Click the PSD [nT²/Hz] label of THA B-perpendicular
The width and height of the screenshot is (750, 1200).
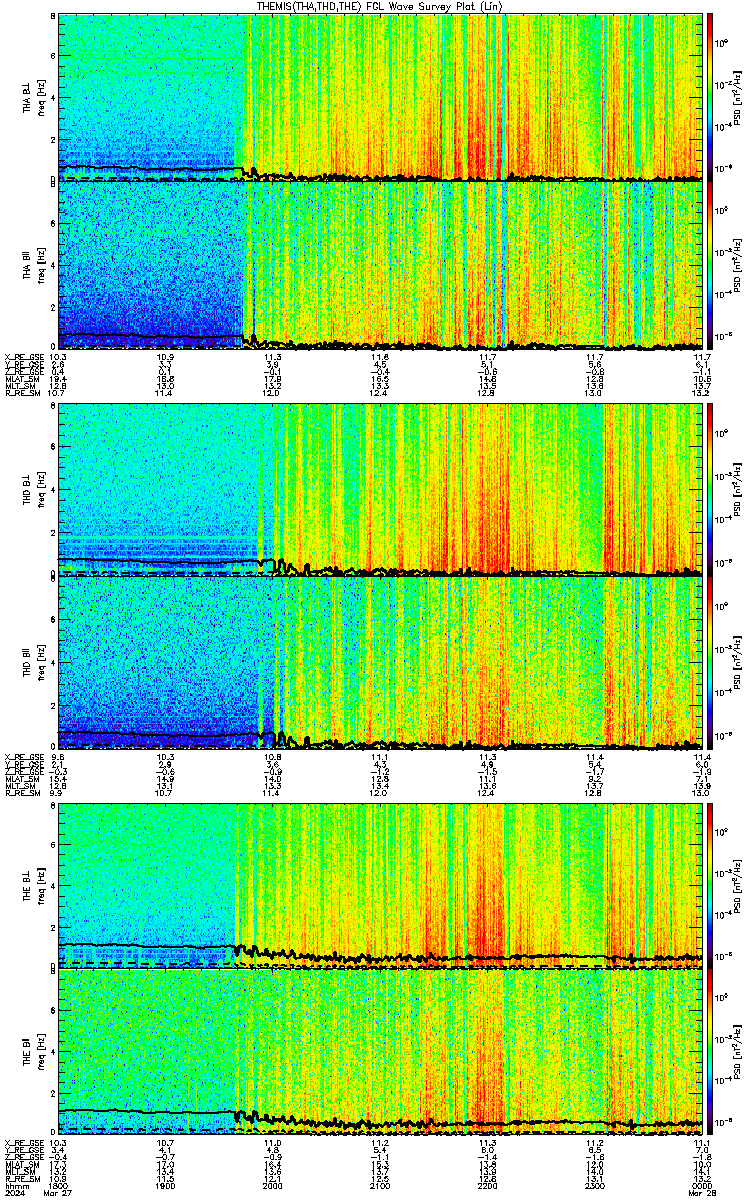pos(738,97)
